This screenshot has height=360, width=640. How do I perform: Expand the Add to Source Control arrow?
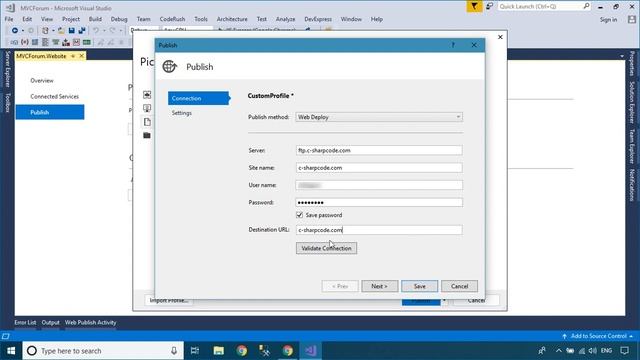pyautogui.click(x=631, y=336)
